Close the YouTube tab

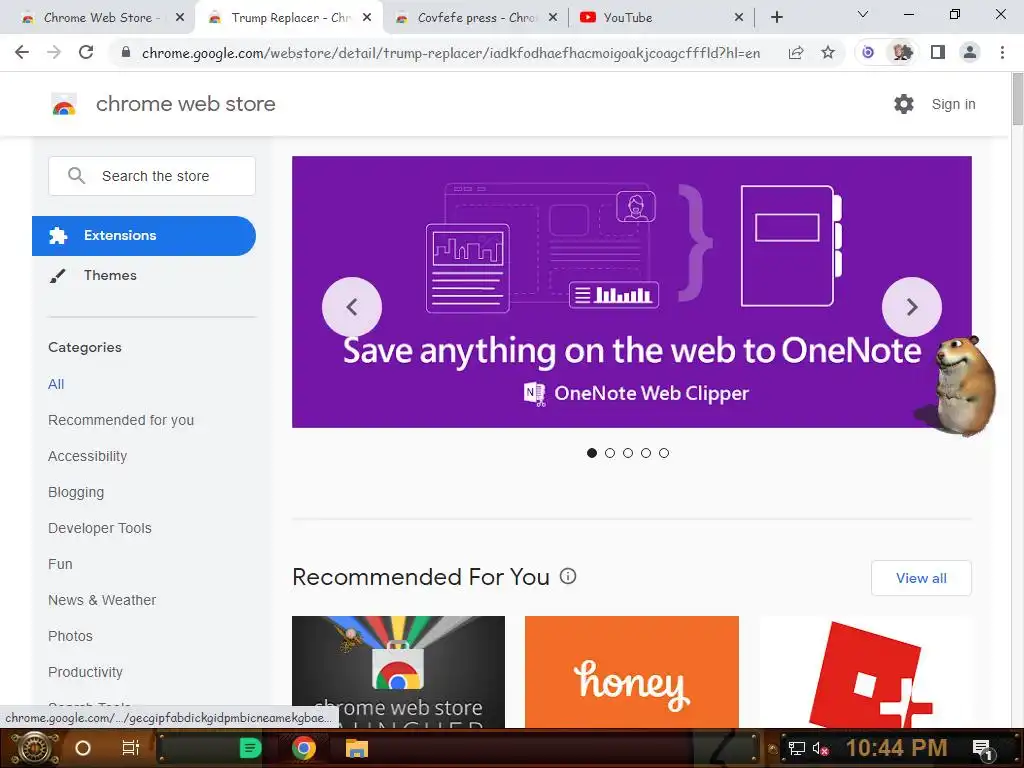click(x=739, y=18)
